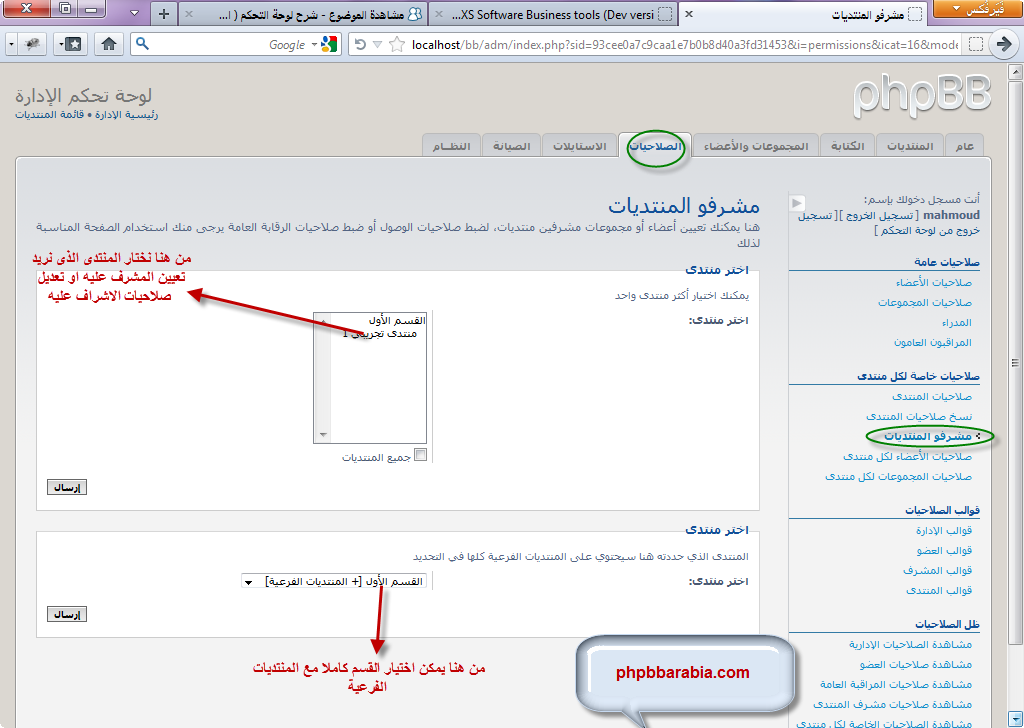Viewport: 1024px width, 728px height.
Task: Open المدراء sidebar link
Action: pyautogui.click(x=956, y=323)
